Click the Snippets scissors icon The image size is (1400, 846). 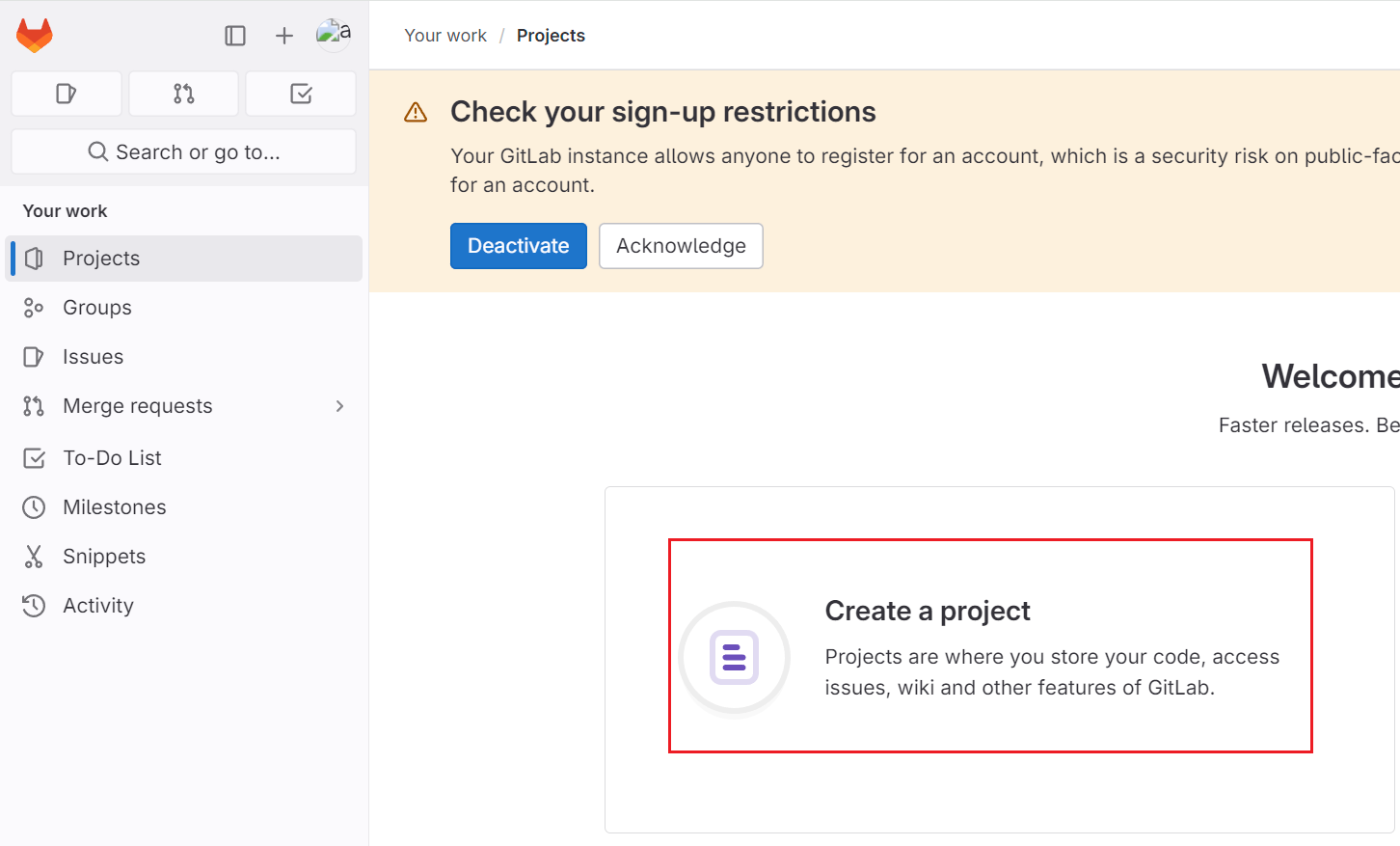(x=34, y=557)
